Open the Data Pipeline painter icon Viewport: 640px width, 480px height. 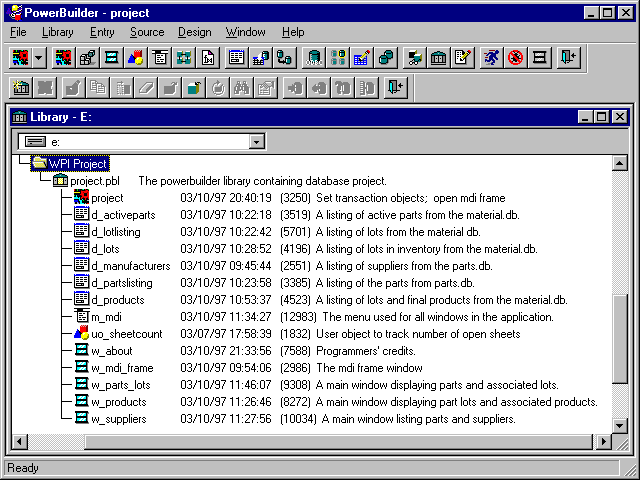coord(284,58)
